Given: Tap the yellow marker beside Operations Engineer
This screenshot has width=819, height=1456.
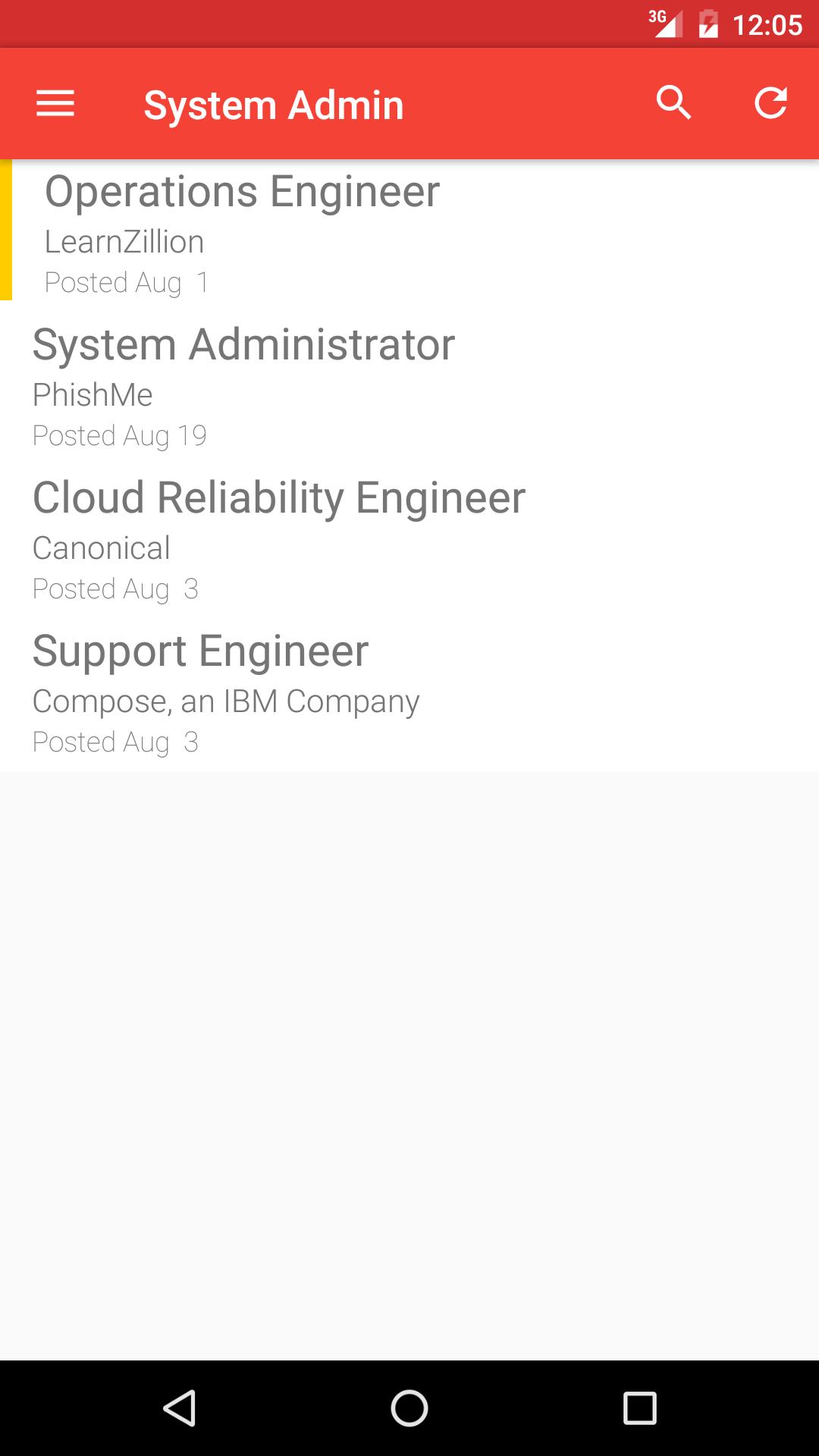Looking at the screenshot, I should click(x=6, y=230).
